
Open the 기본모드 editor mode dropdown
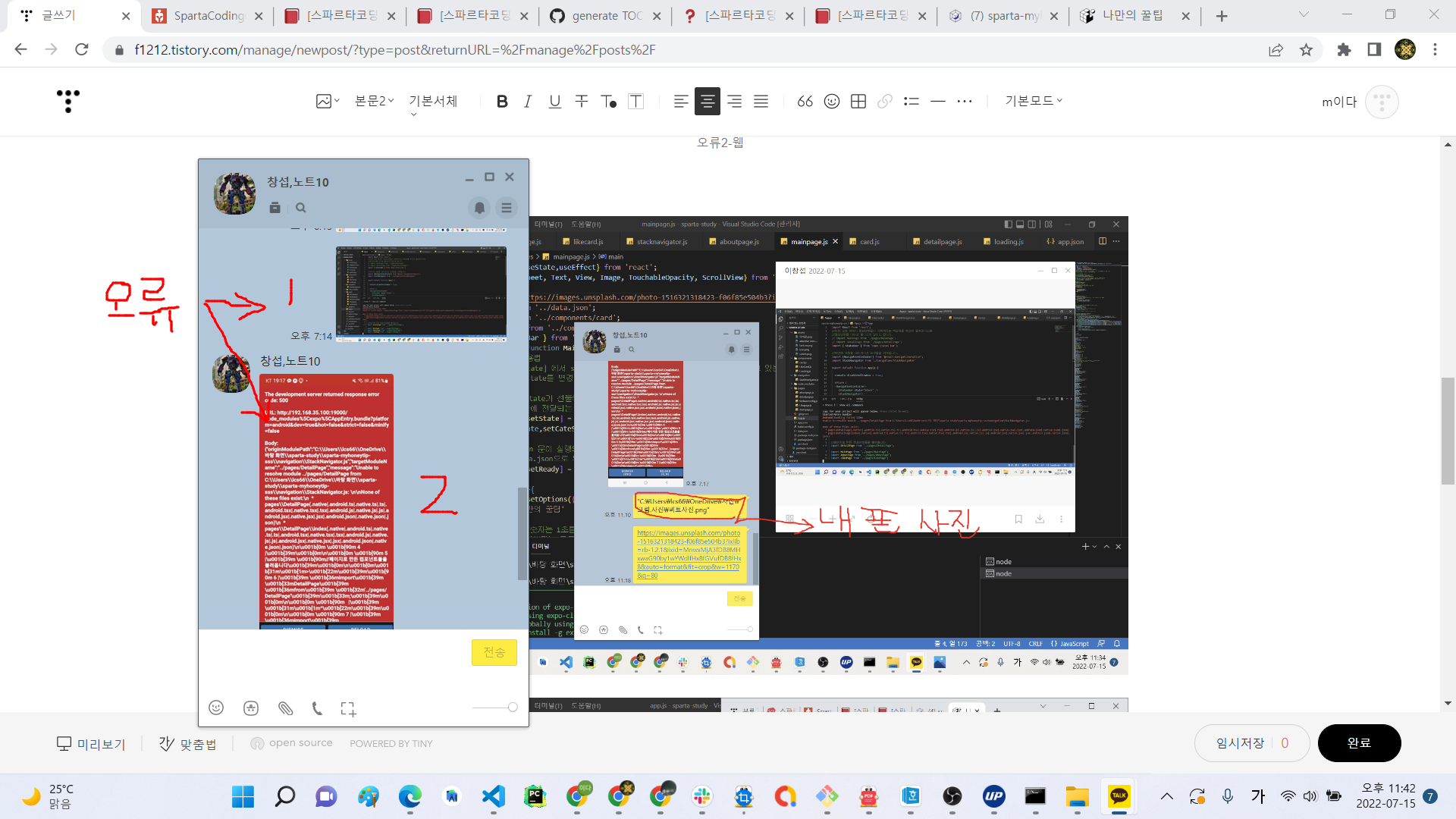(1034, 100)
